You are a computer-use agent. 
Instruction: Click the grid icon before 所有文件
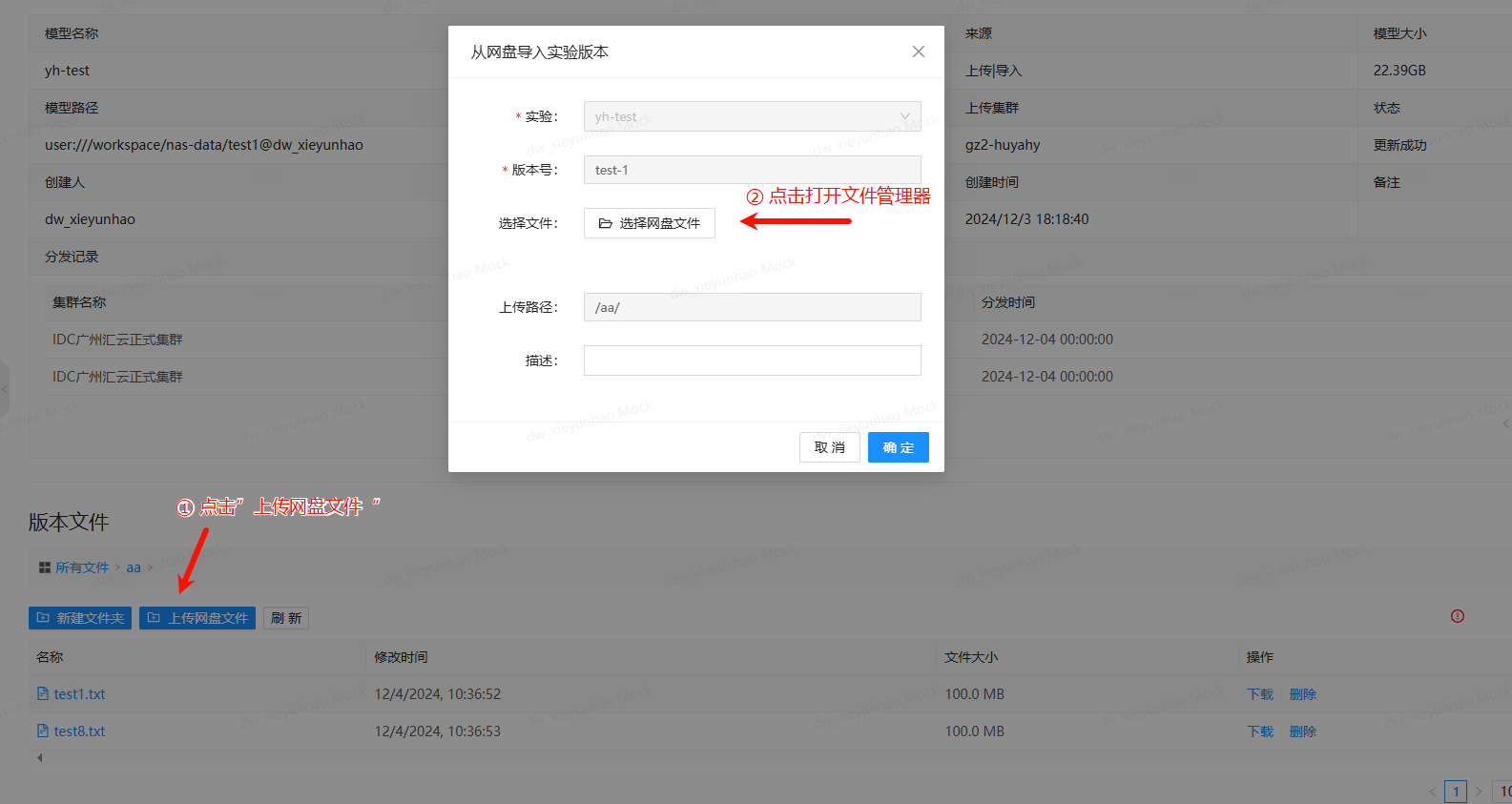pyautogui.click(x=45, y=567)
